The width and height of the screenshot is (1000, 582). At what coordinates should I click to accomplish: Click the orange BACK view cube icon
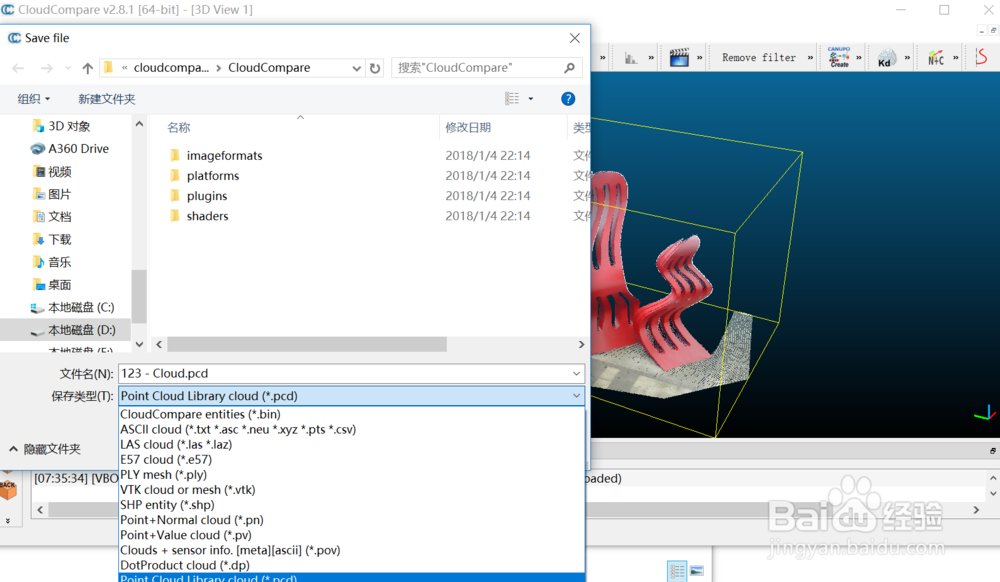(8, 490)
